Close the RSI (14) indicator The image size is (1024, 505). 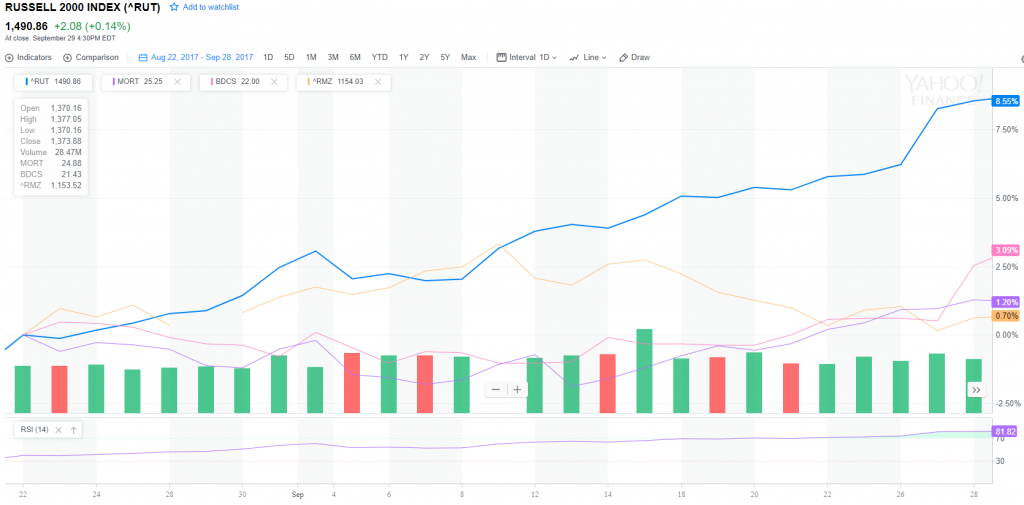(58, 430)
